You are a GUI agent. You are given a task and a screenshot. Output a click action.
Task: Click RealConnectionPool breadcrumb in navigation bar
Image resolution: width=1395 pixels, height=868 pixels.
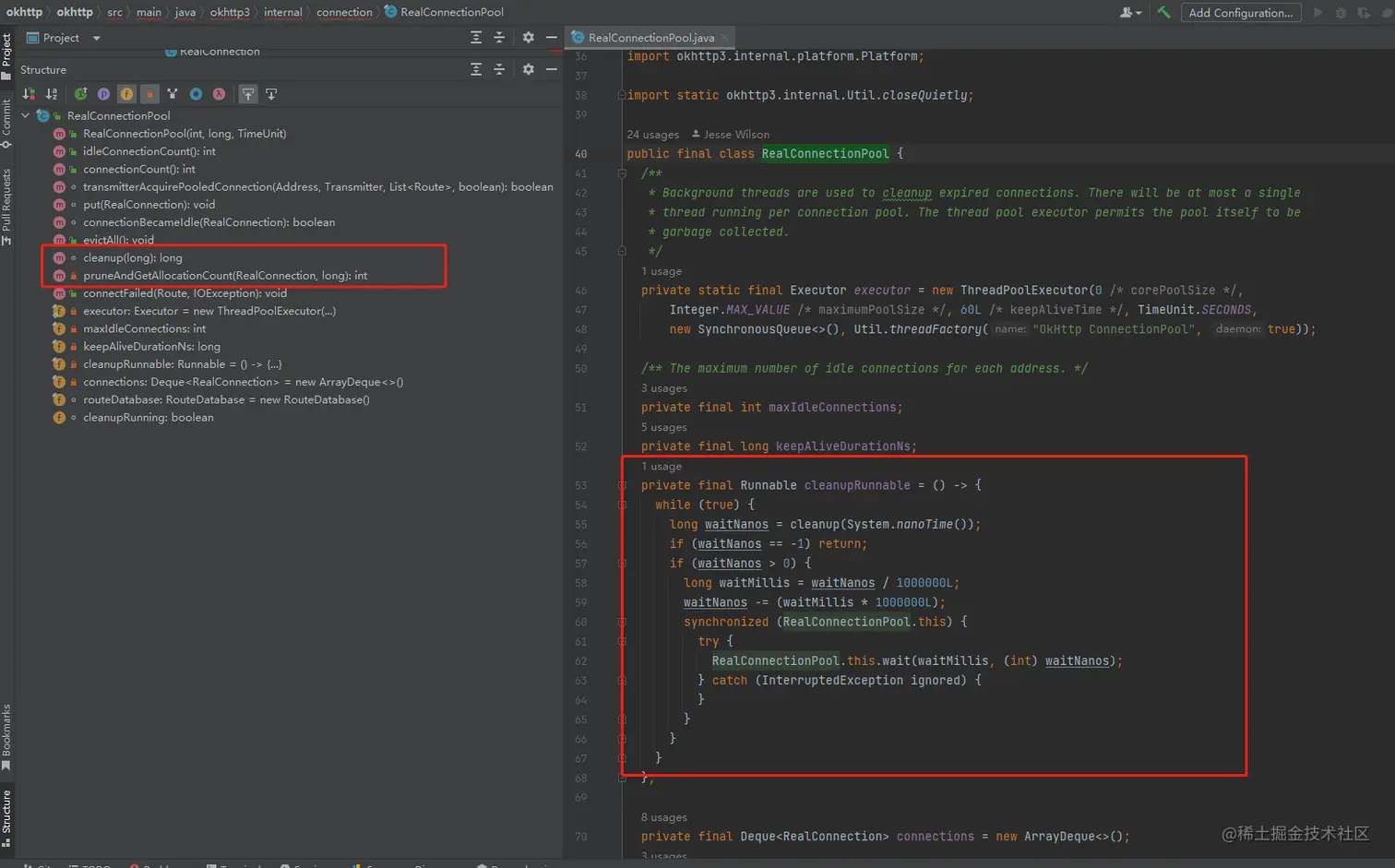pyautogui.click(x=445, y=12)
